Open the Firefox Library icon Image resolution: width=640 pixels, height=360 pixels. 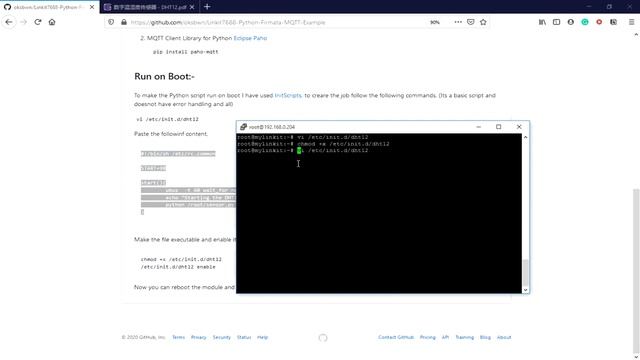point(542,22)
